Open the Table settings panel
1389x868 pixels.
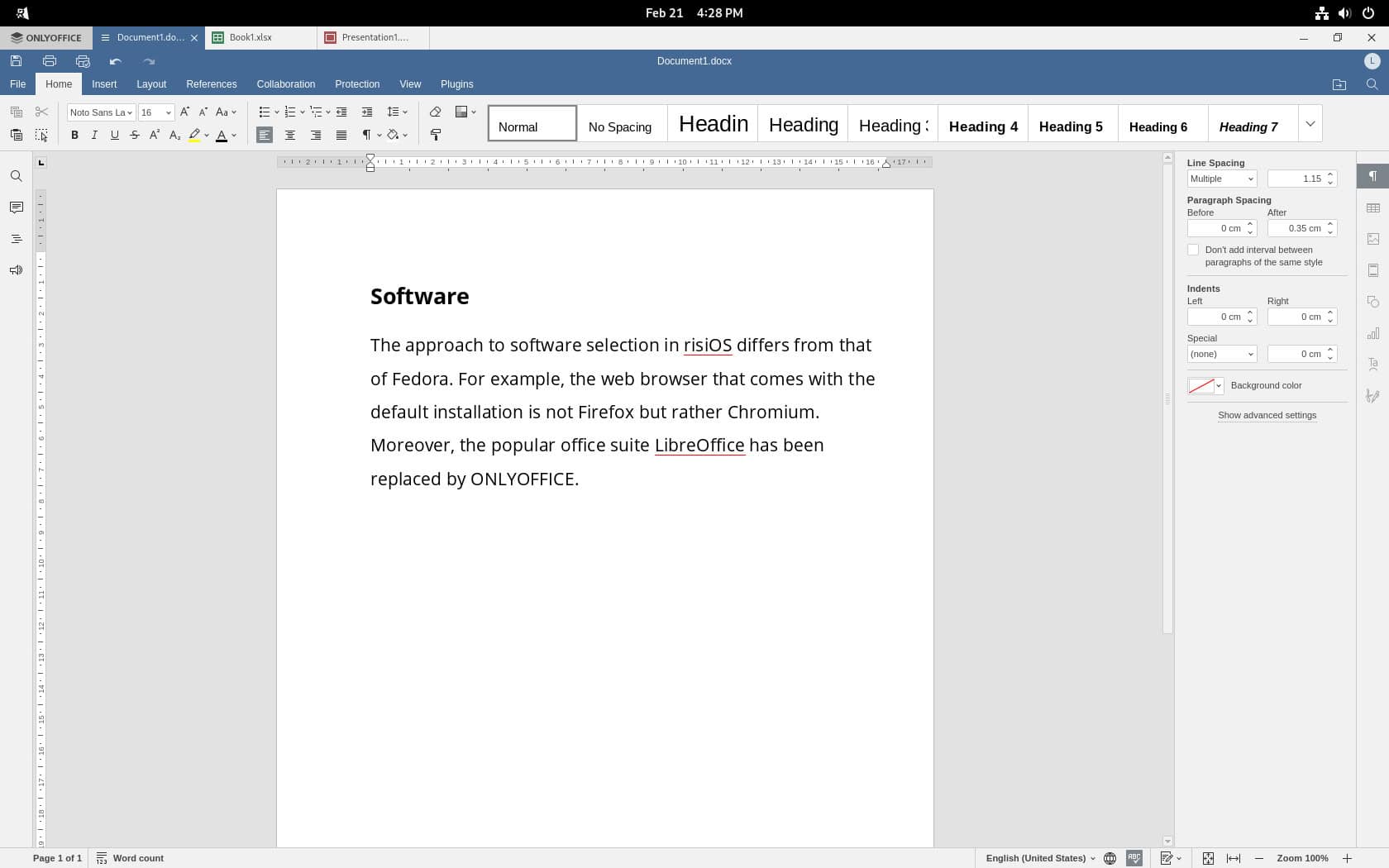1373,207
